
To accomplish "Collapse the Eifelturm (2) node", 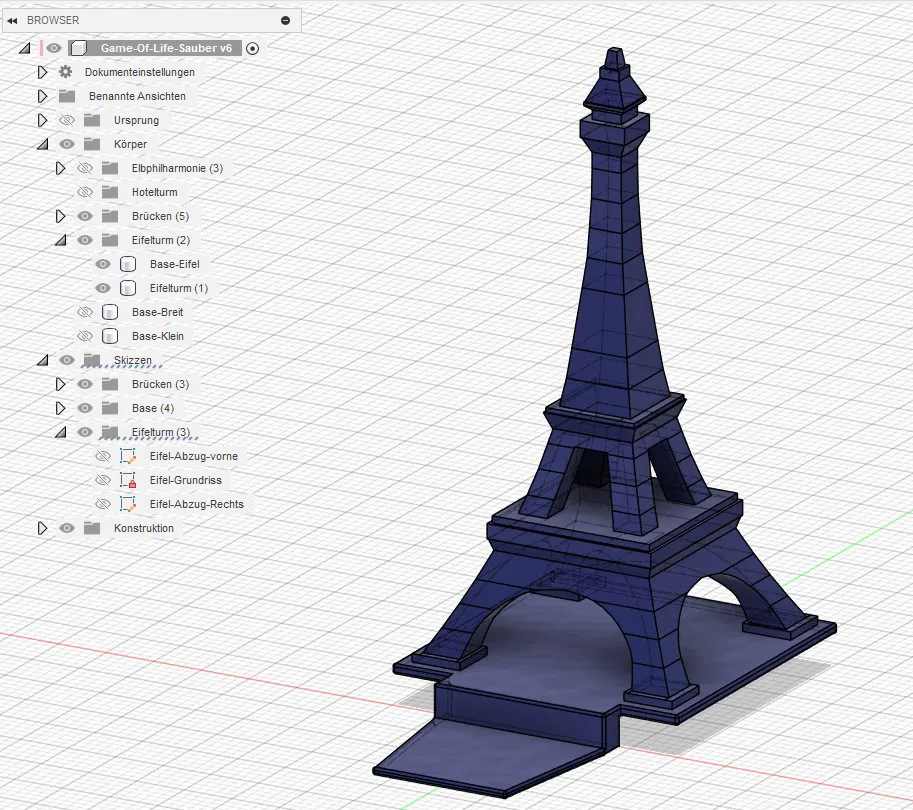I will point(61,240).
